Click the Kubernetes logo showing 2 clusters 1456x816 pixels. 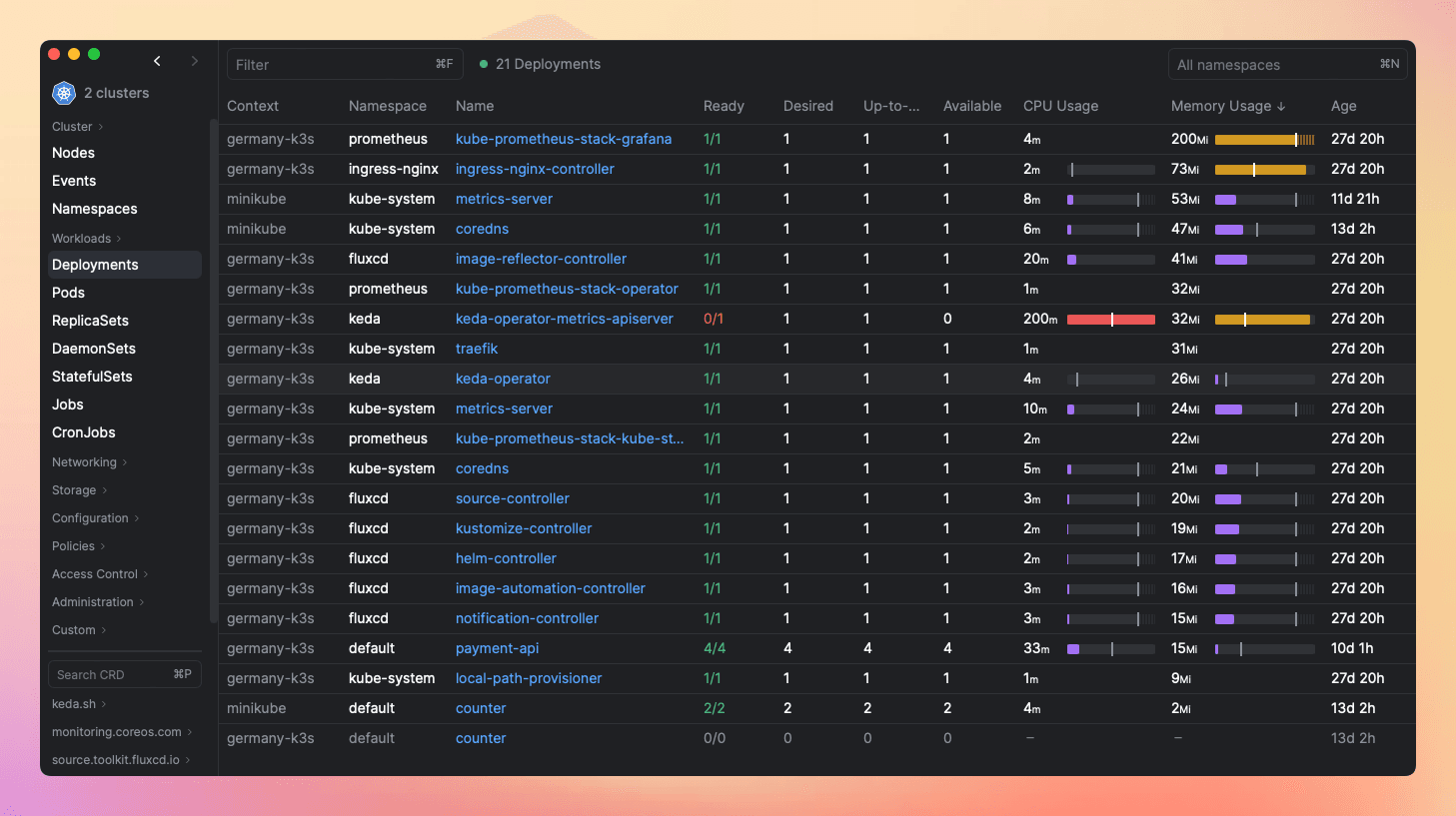pyautogui.click(x=63, y=93)
